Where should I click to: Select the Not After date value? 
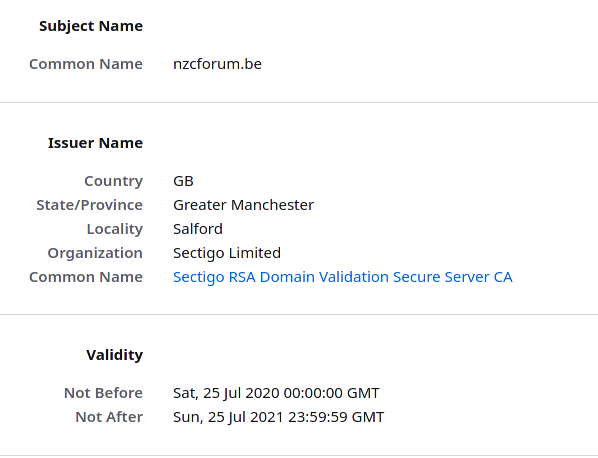[x=278, y=417]
